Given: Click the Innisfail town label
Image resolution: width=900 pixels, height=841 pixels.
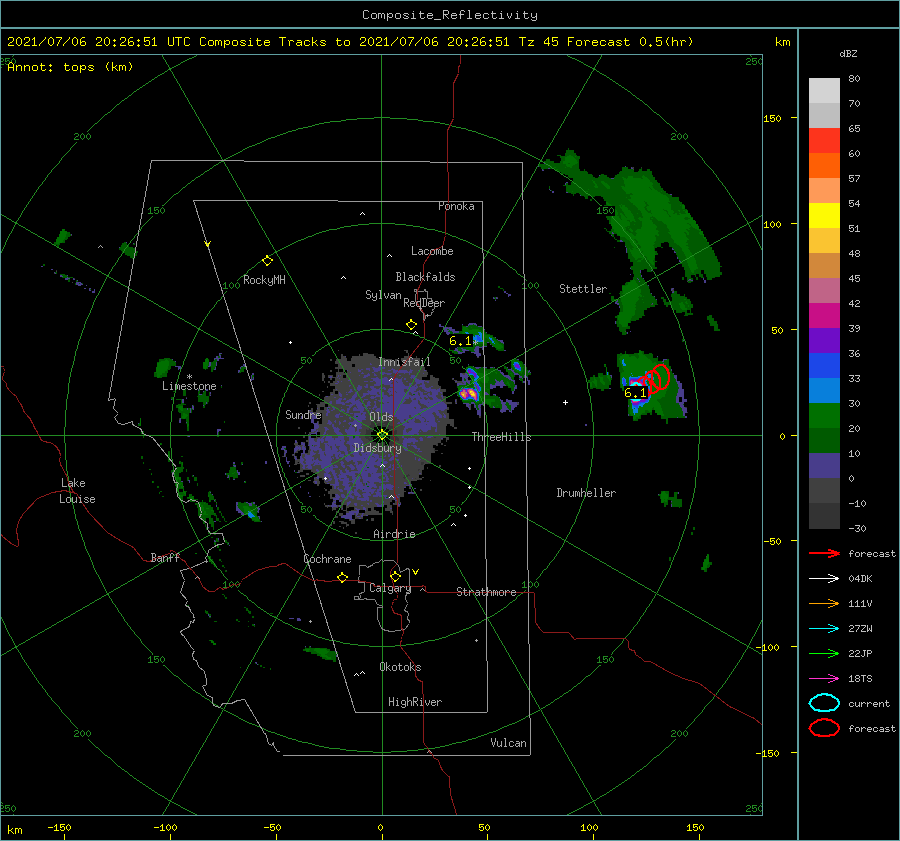Looking at the screenshot, I should pos(404,362).
